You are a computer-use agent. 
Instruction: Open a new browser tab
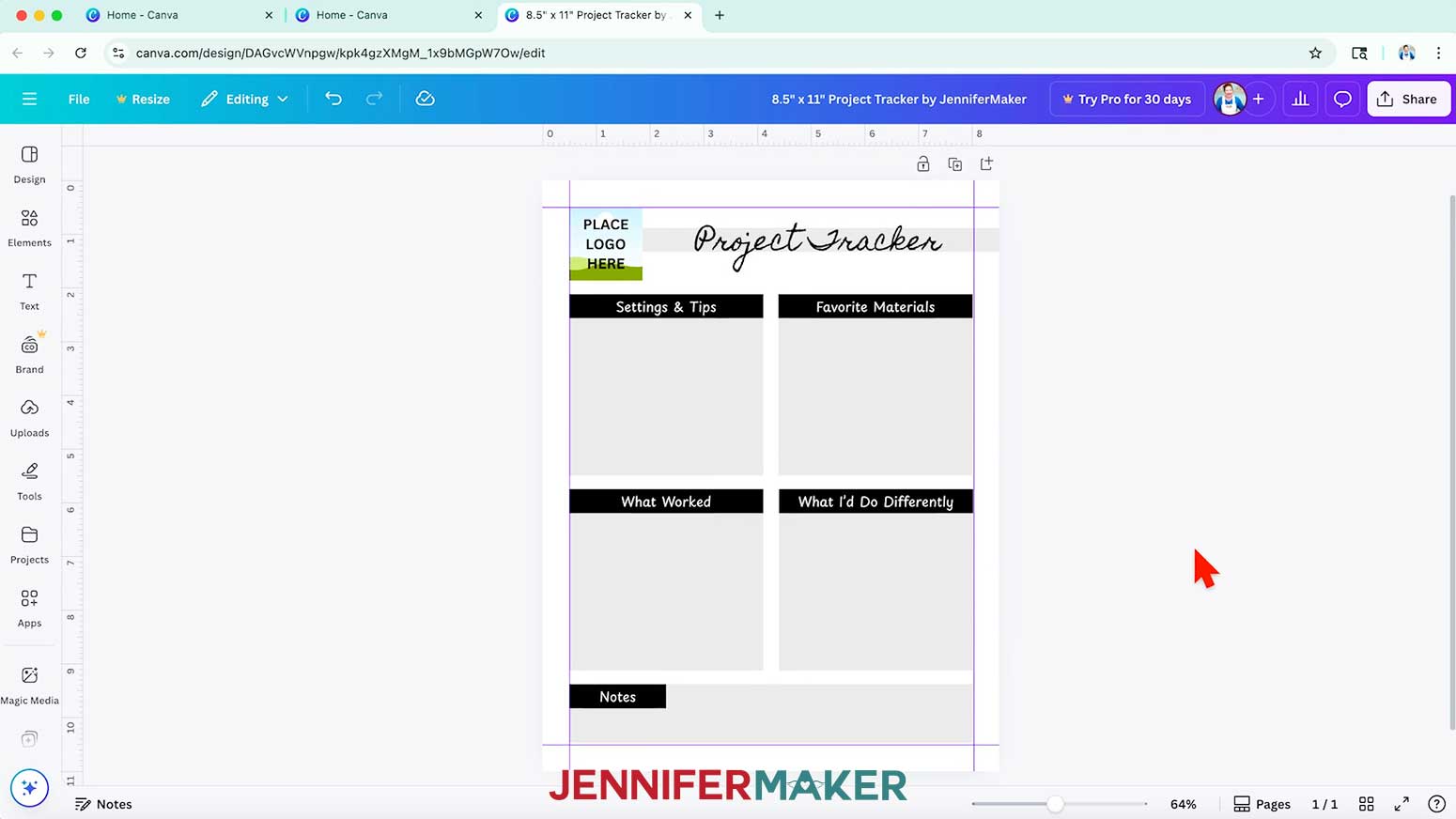click(x=720, y=15)
